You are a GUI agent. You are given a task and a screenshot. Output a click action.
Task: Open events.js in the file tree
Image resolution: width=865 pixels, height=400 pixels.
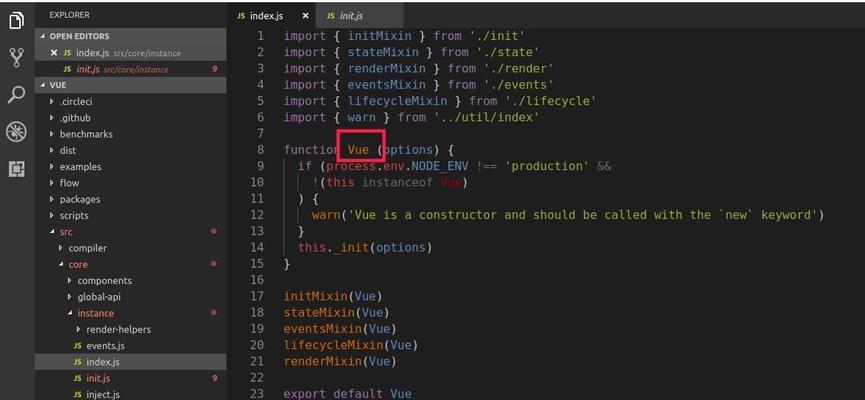[x=105, y=346]
